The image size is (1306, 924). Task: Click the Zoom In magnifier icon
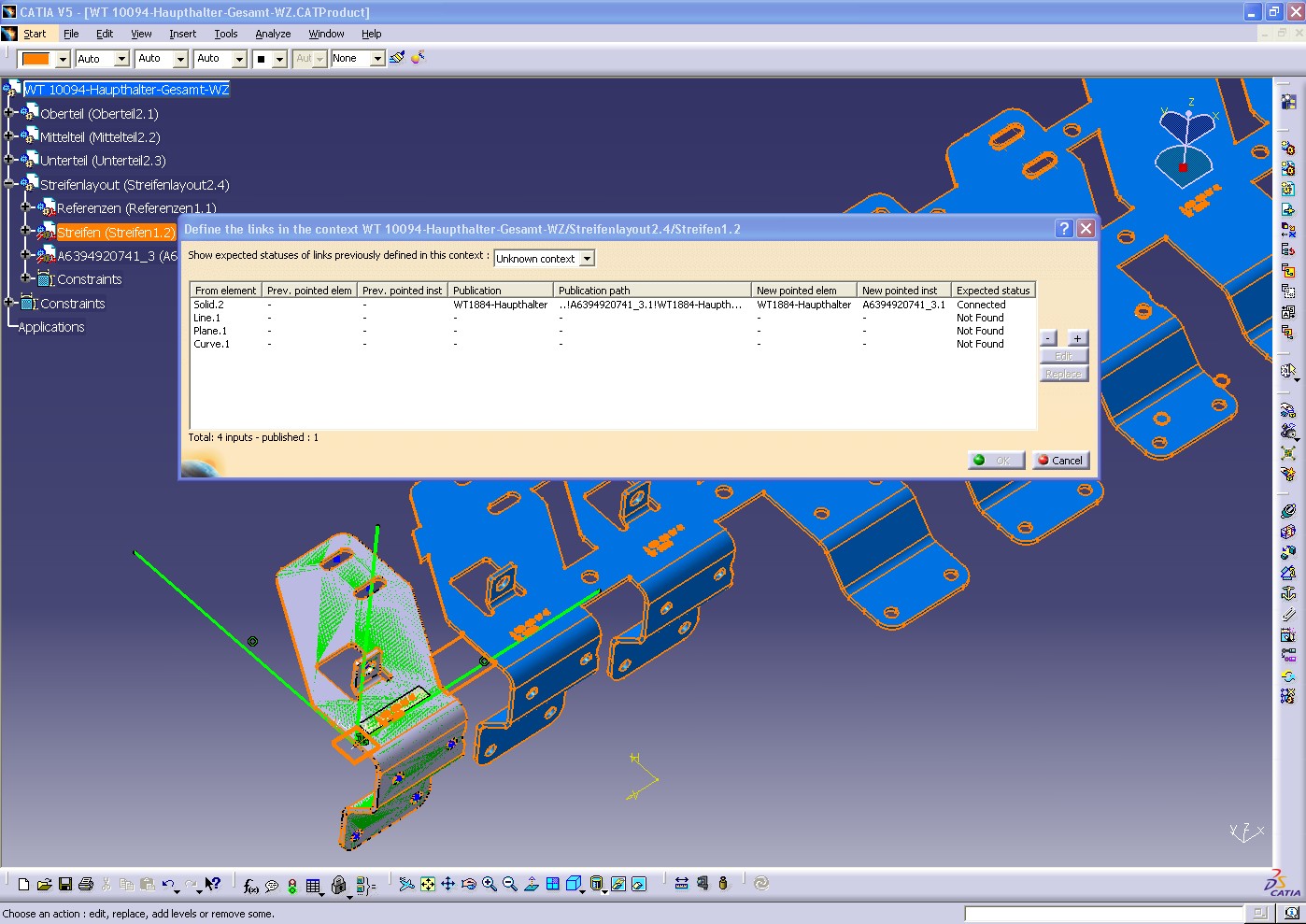[x=490, y=884]
